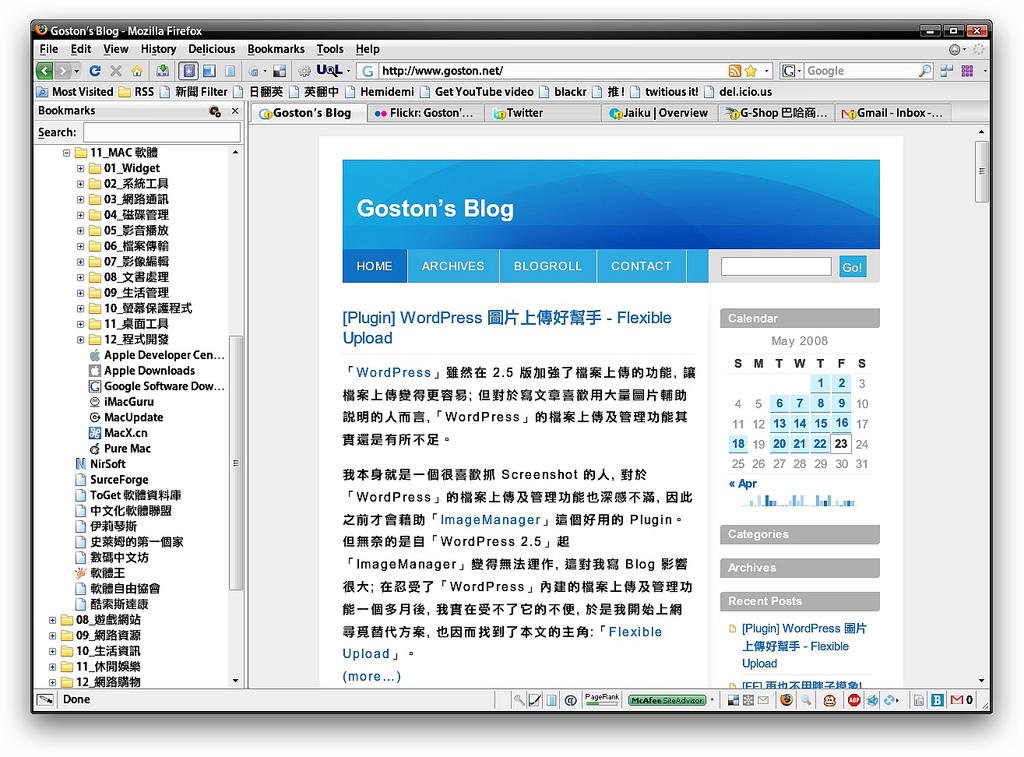Click the blue squares icon beside search box
Screen dimensions: 1024x757
tap(947, 71)
